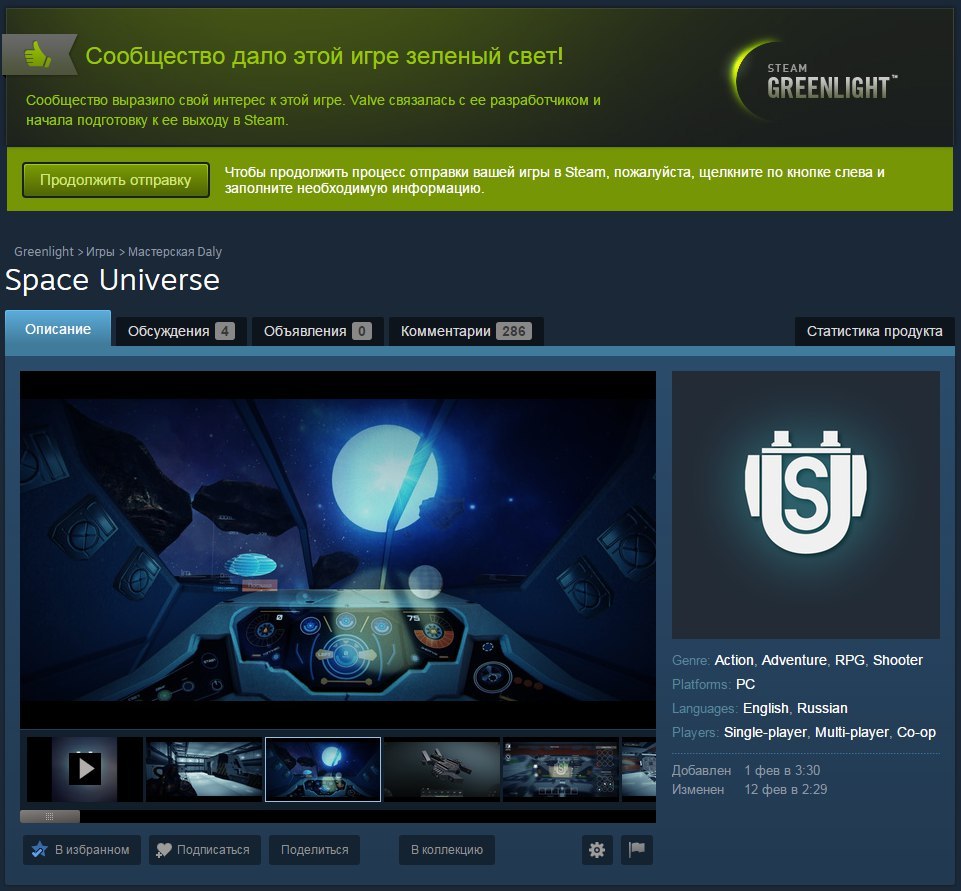Select the ship interior corridor thumbnail
The width and height of the screenshot is (961, 891).
point(204,769)
